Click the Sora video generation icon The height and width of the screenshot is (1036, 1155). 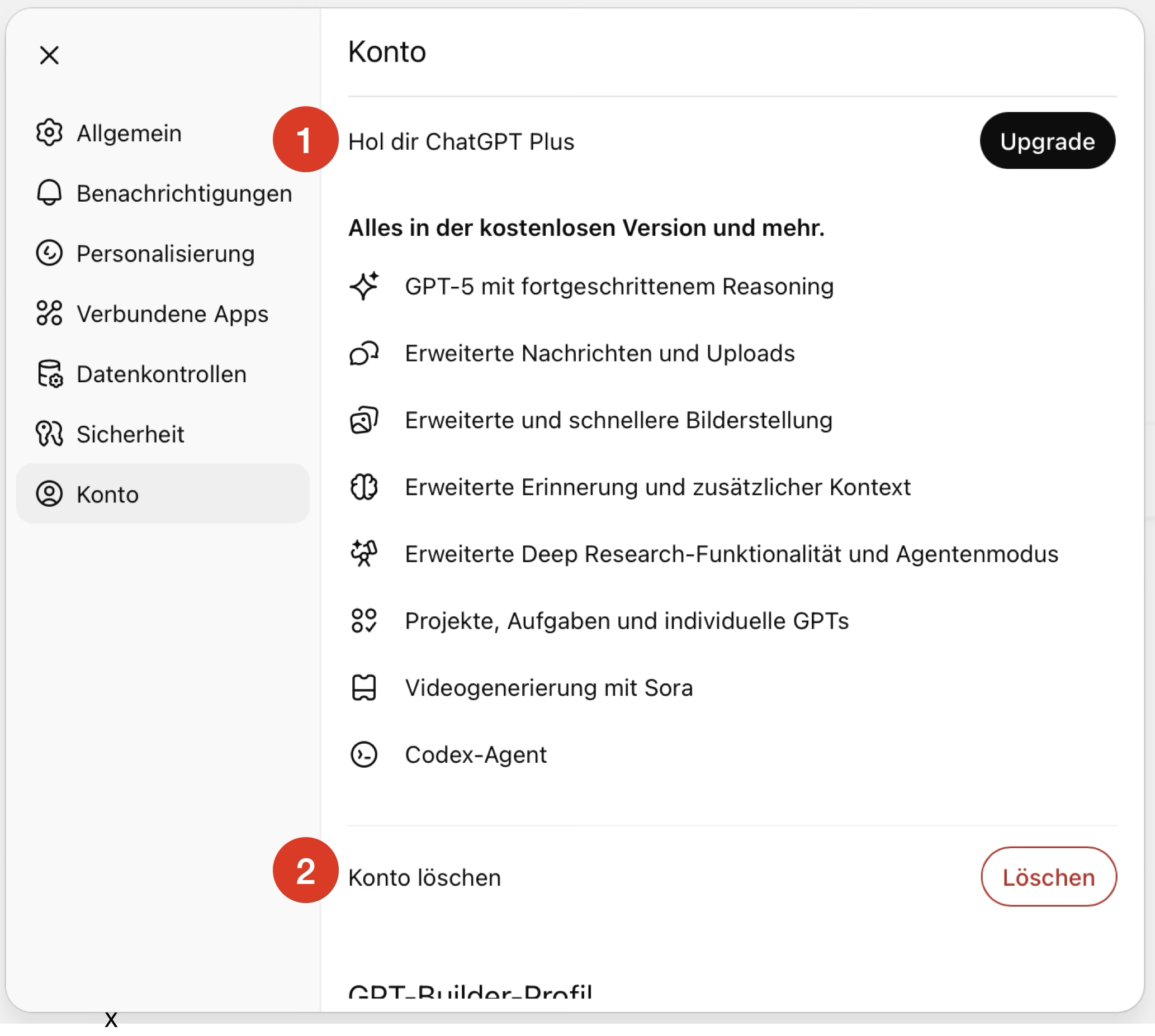point(364,688)
